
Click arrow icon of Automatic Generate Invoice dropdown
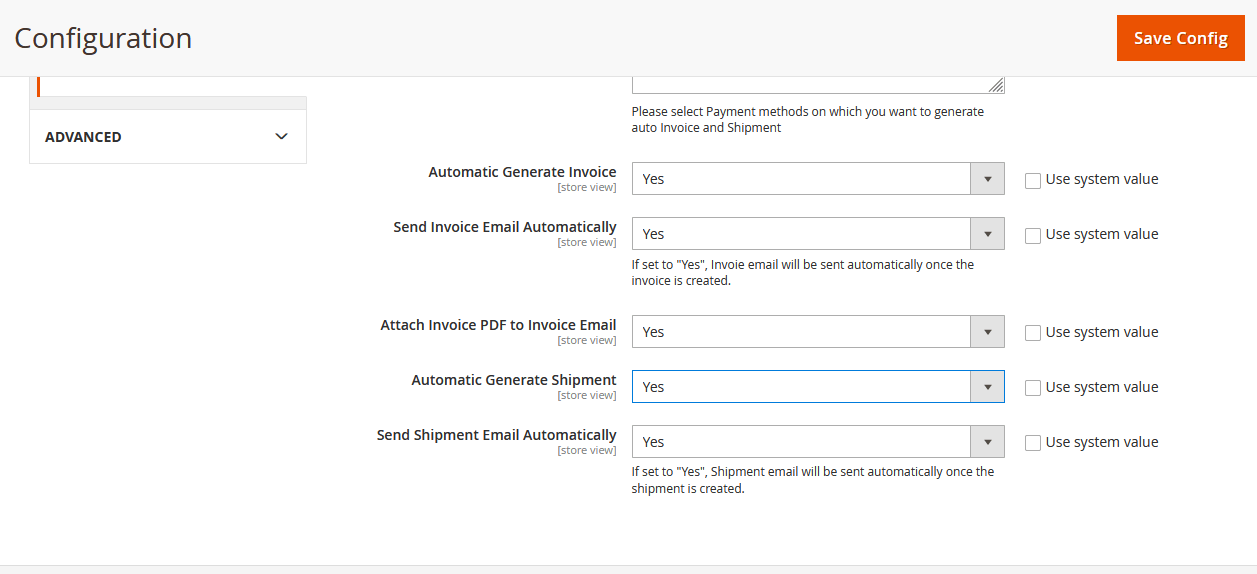point(987,179)
